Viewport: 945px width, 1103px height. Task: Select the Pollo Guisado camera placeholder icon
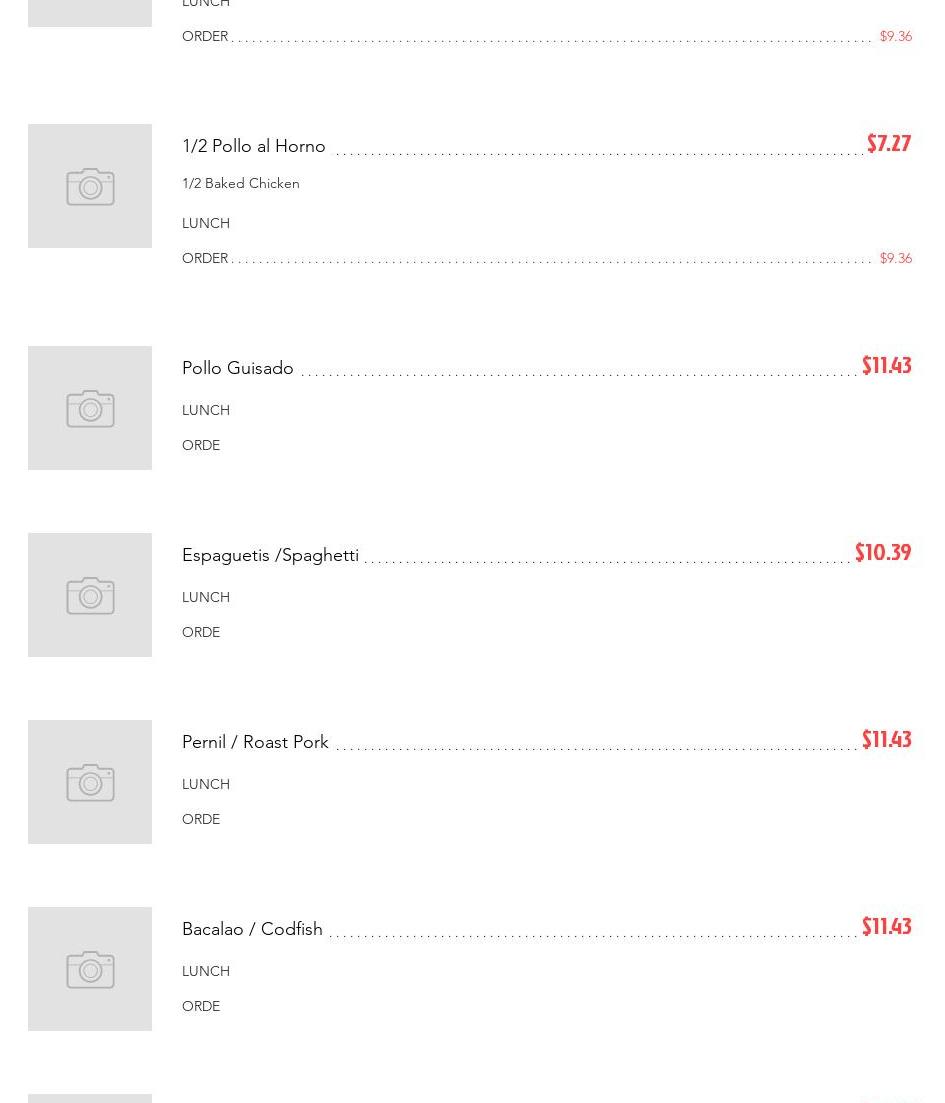pos(90,408)
